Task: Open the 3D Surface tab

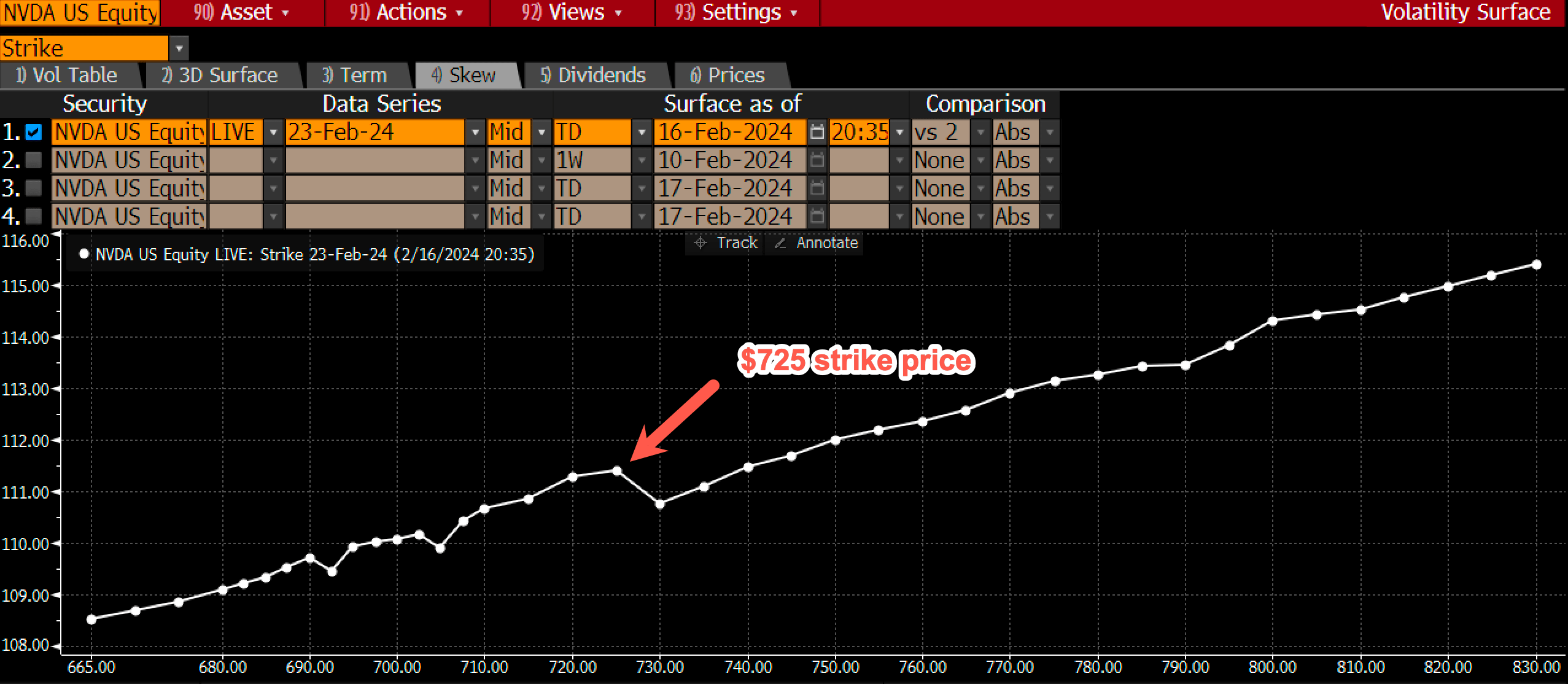Action: point(220,76)
